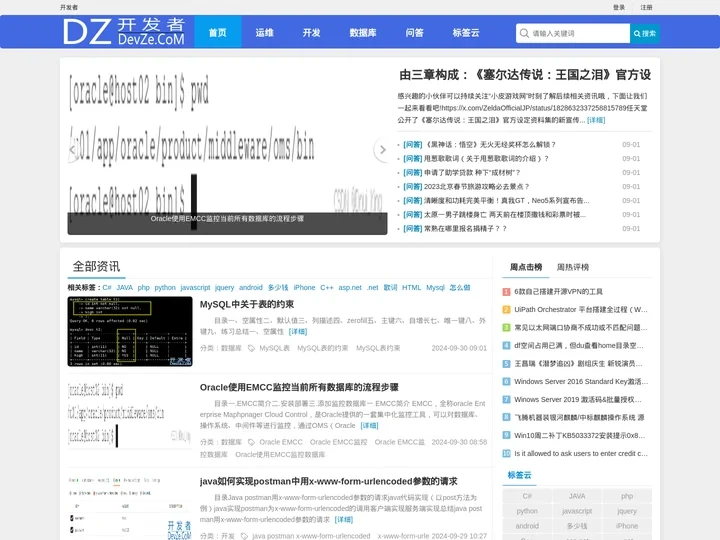Open Win10周二补丁KB5033372 entry
This screenshot has height=540, width=720.
(x=579, y=436)
